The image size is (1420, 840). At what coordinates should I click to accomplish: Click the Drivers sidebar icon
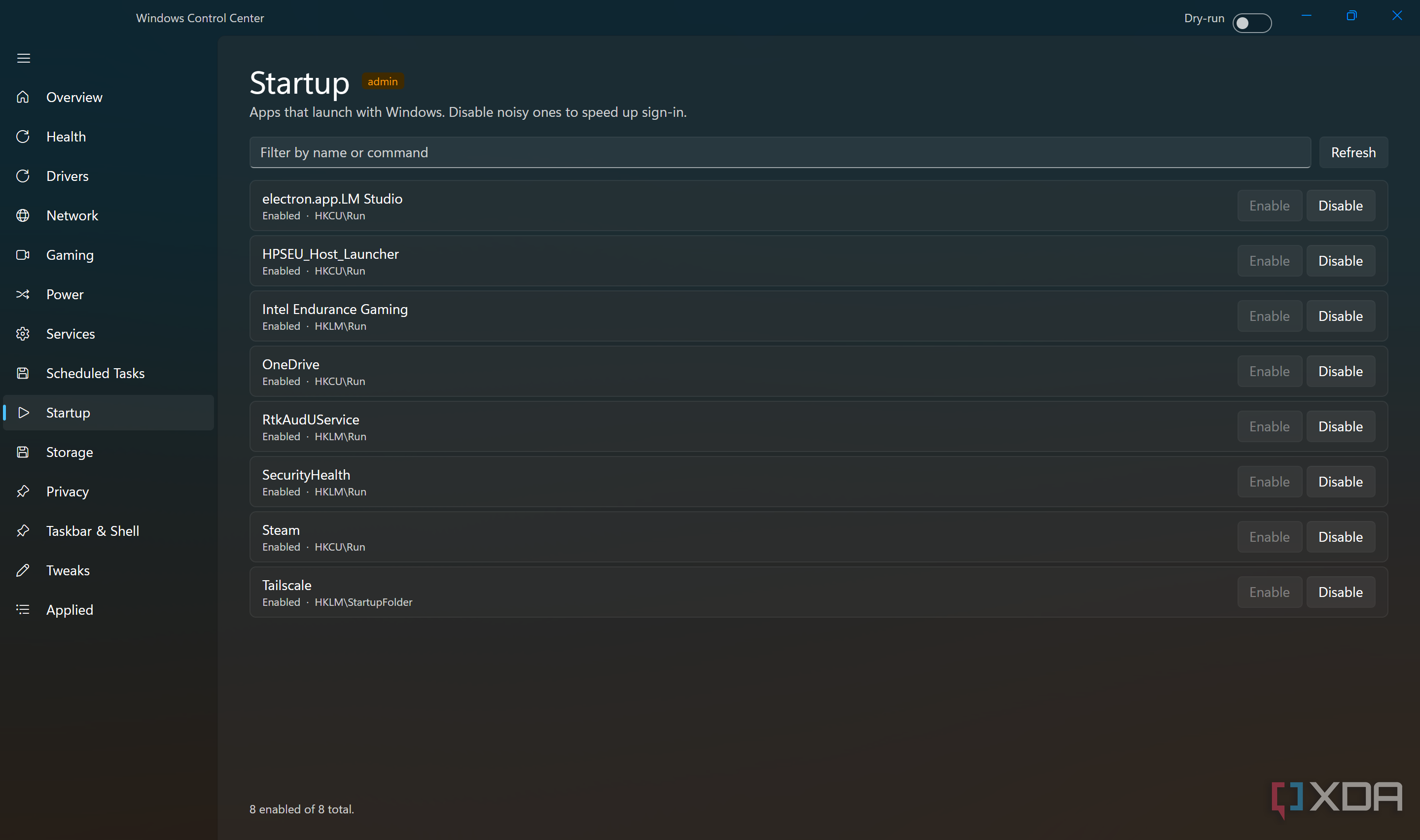coord(23,176)
